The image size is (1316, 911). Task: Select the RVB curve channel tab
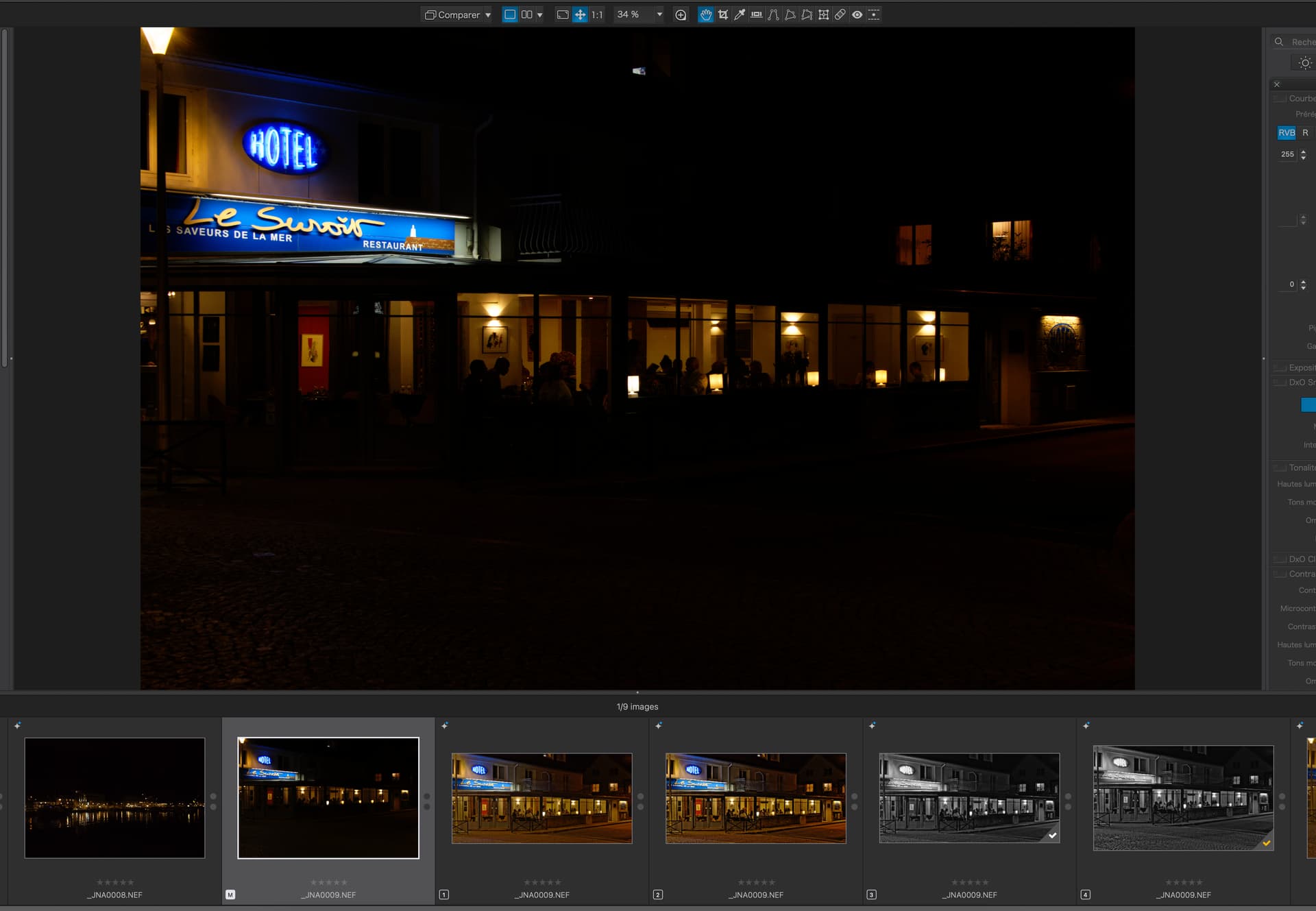click(1287, 133)
